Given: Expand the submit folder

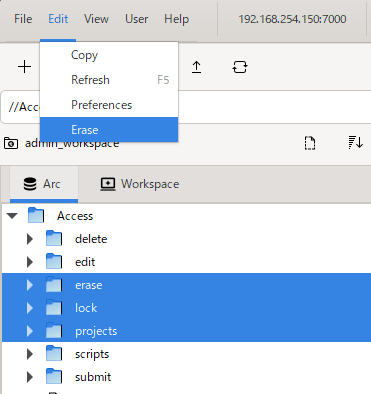Looking at the screenshot, I should (30, 377).
